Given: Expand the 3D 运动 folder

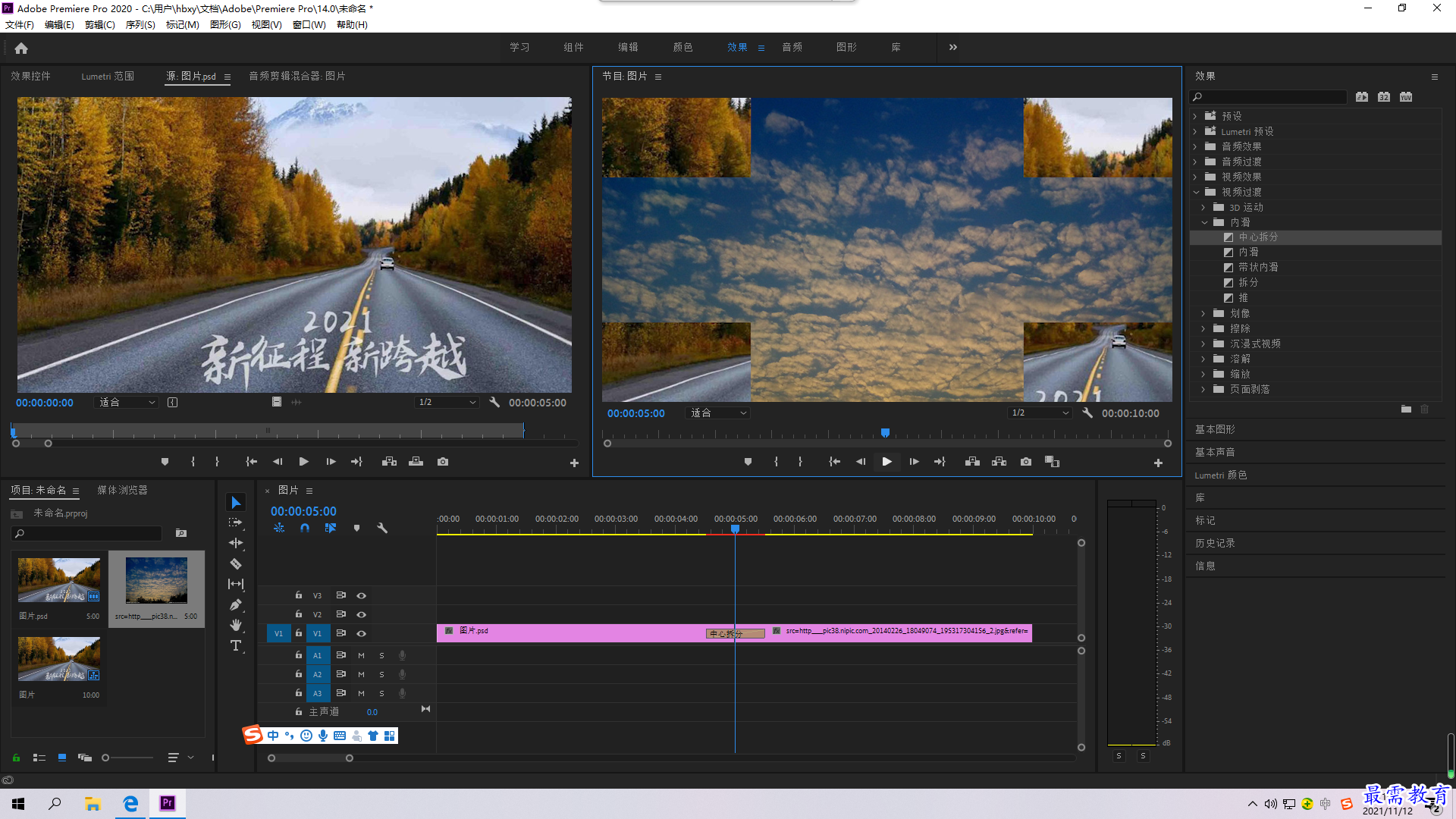Looking at the screenshot, I should [x=1203, y=207].
